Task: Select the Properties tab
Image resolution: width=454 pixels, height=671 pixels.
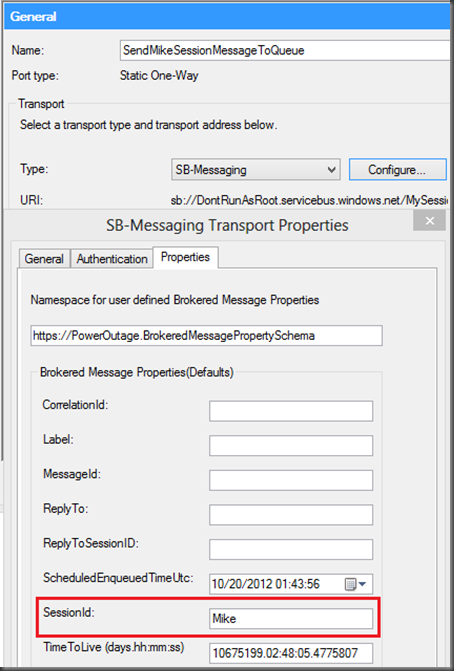Action: (x=185, y=257)
